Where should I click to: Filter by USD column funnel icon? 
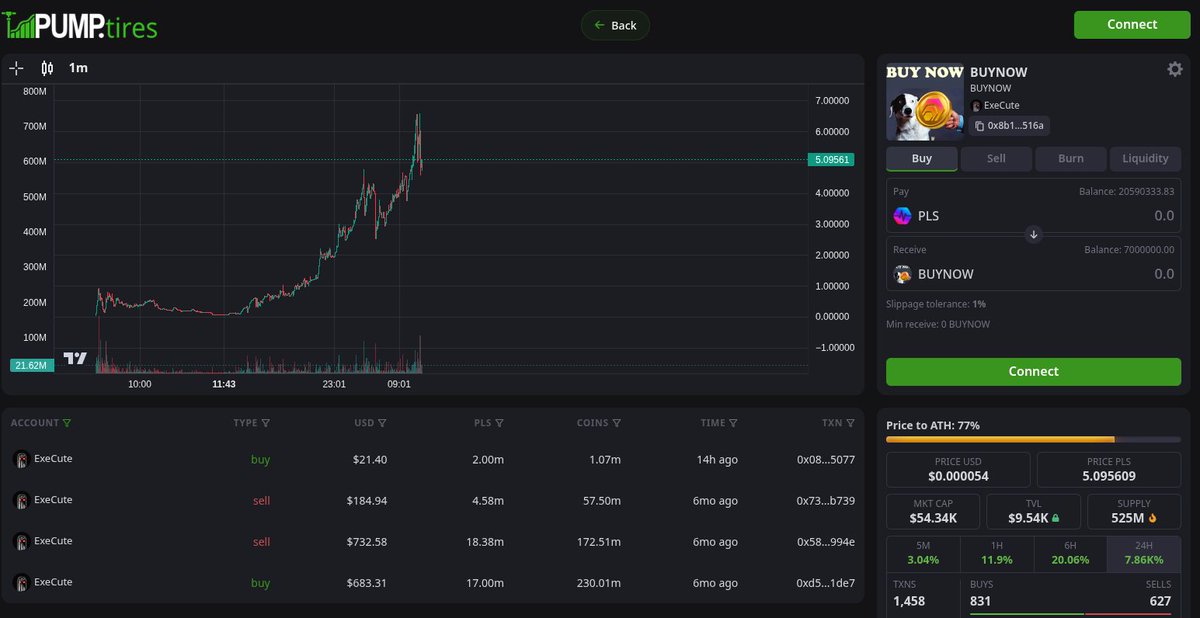click(382, 423)
